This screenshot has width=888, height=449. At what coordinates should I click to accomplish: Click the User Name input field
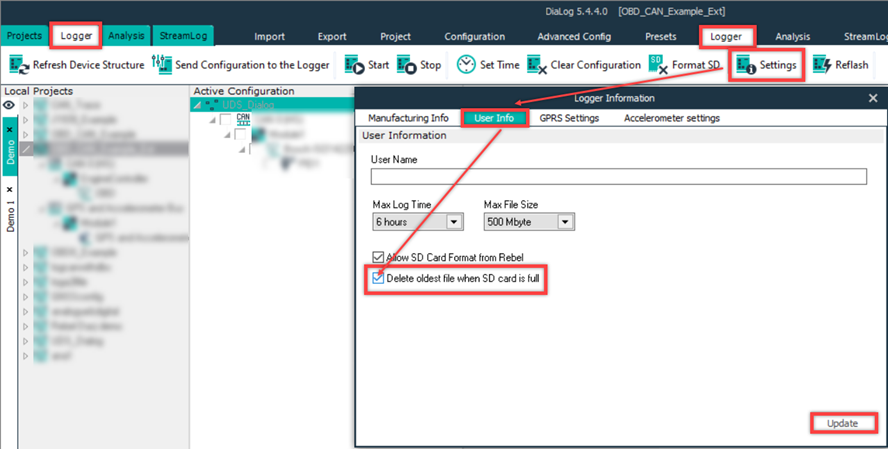coord(617,177)
